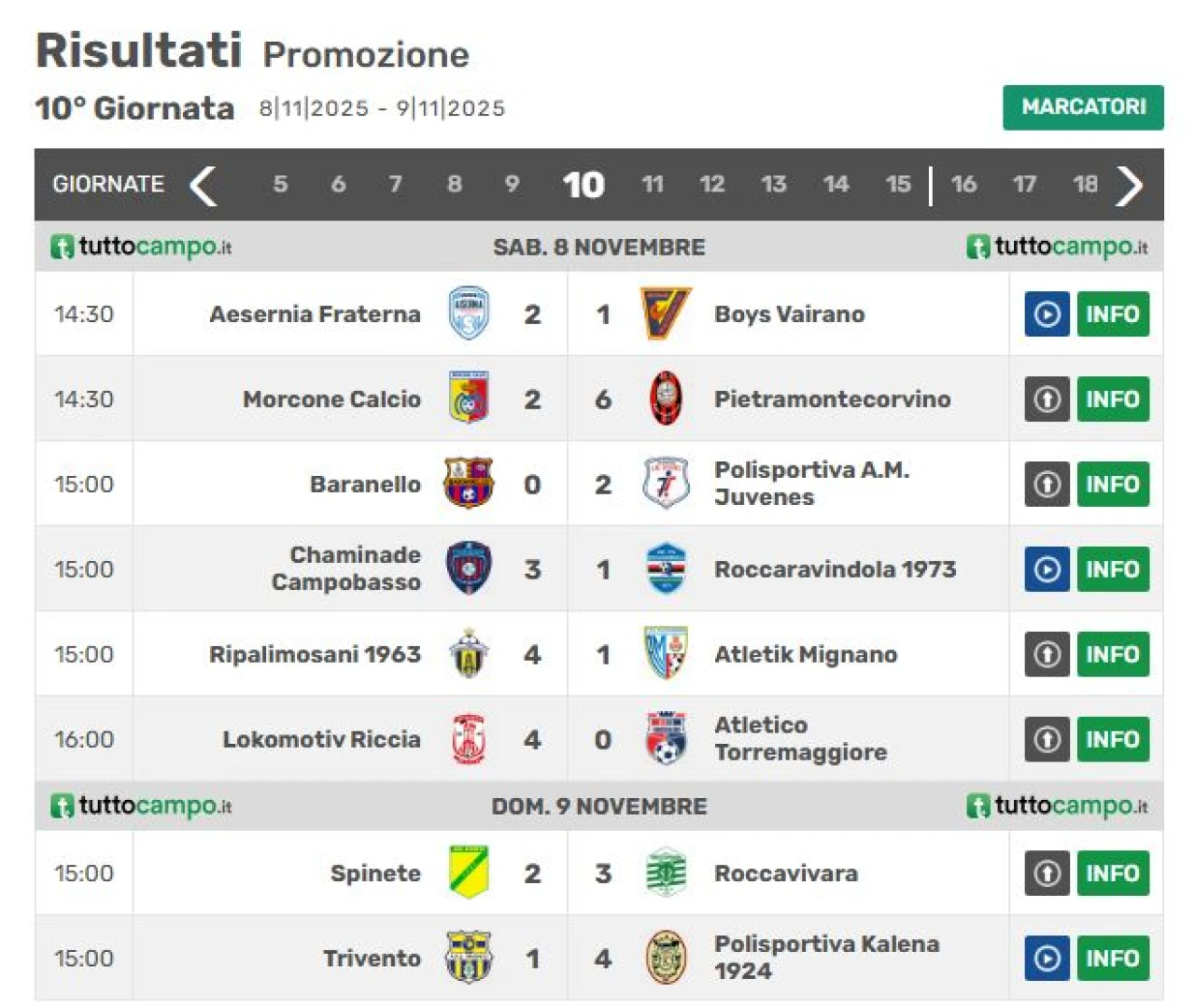The height and width of the screenshot is (1008, 1195).
Task: Go to previous giornate with left chevron
Action: [204, 185]
